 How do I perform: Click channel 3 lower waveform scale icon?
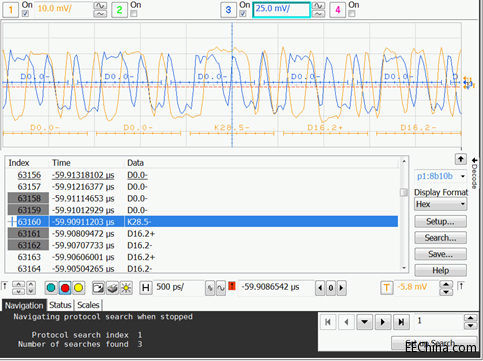click(318, 14)
